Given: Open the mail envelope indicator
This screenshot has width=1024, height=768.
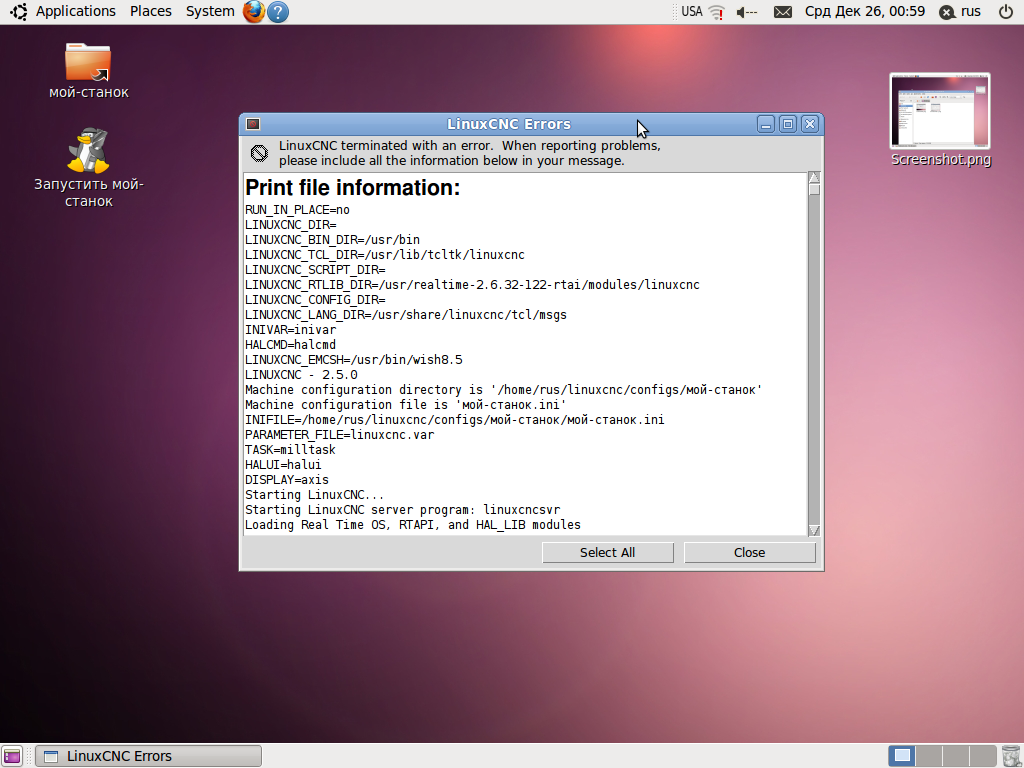Looking at the screenshot, I should 782,12.
